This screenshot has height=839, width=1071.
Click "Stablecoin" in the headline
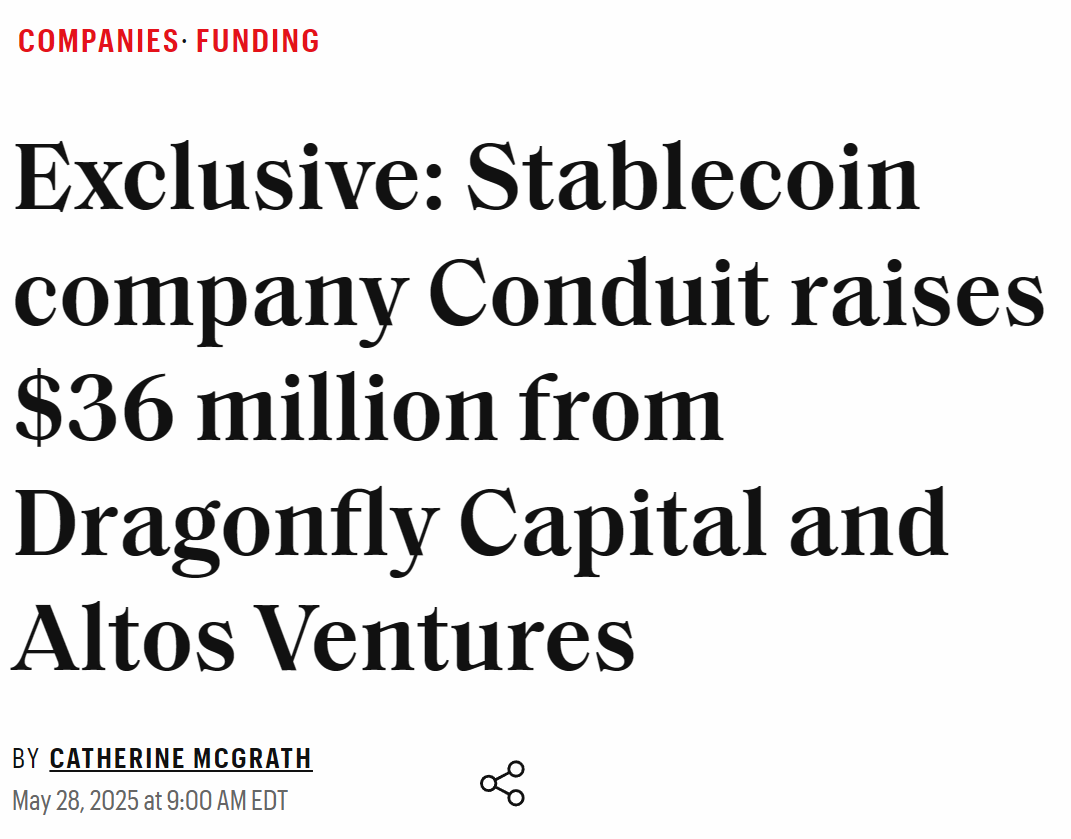(693, 180)
